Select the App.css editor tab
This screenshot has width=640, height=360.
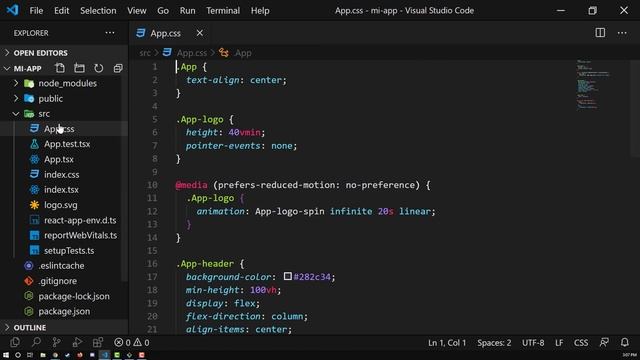(170, 33)
